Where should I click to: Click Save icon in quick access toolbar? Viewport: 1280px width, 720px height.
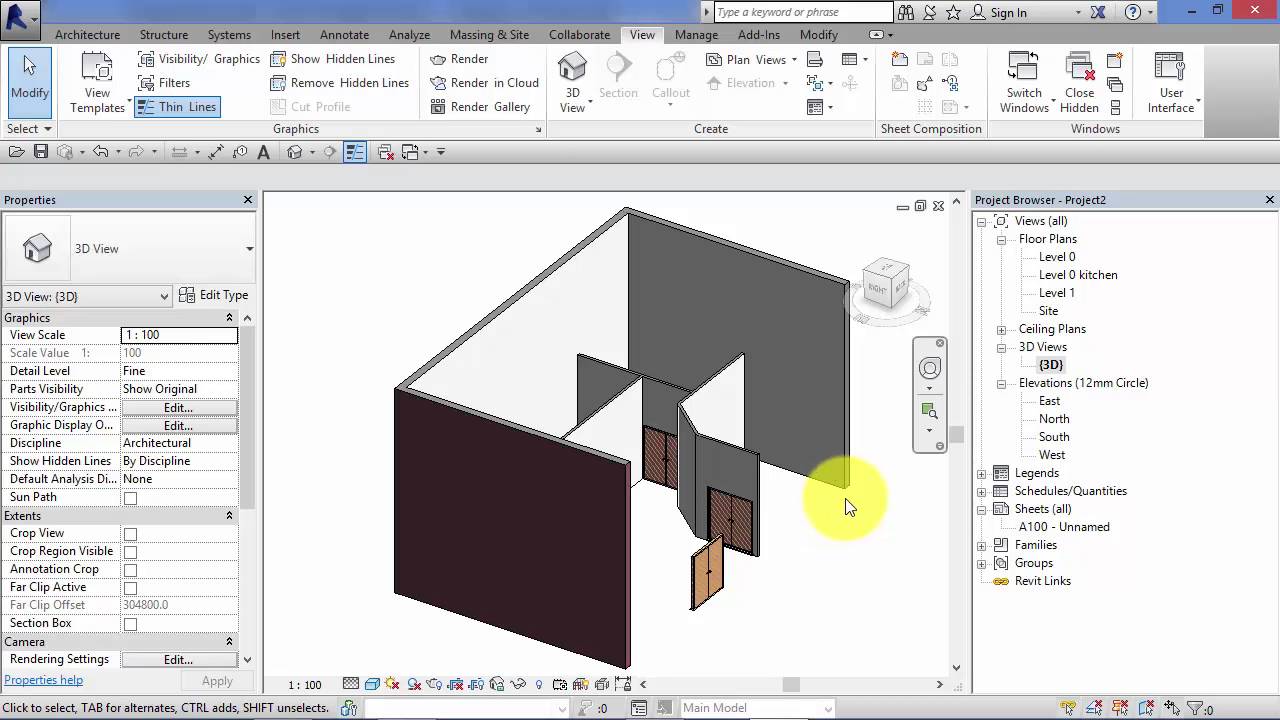(41, 152)
